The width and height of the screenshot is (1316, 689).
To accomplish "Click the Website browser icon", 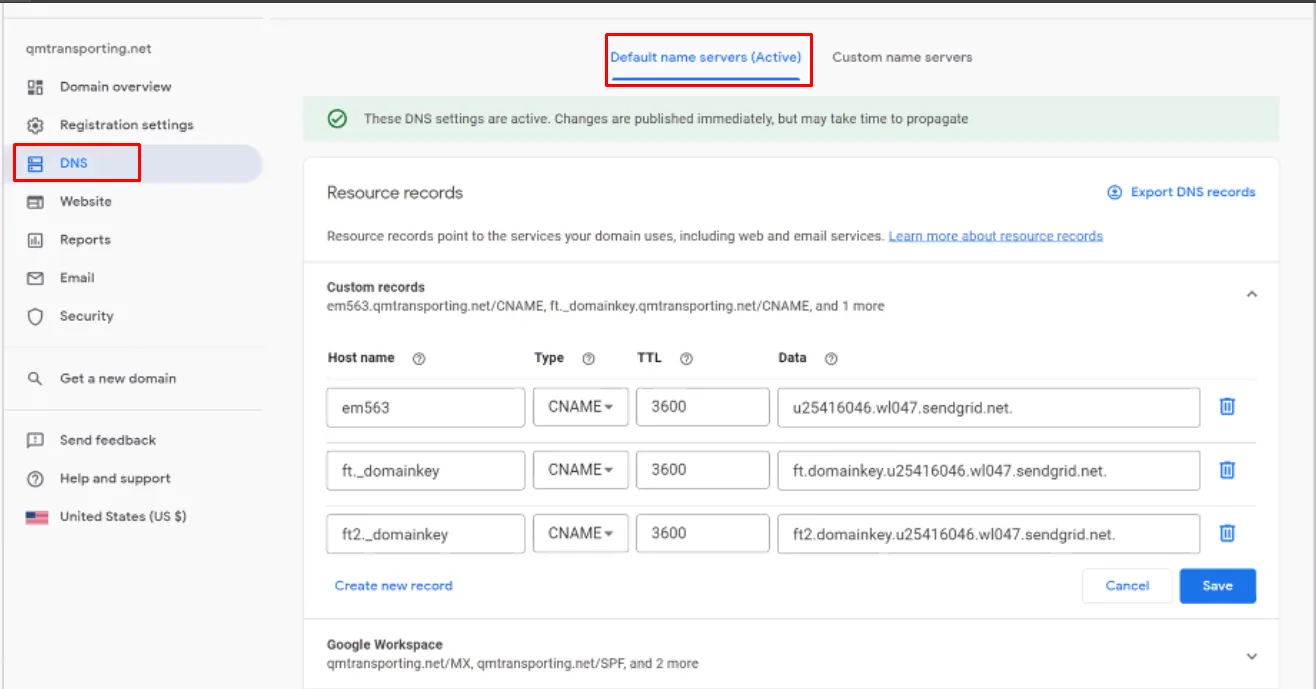I will point(35,202).
